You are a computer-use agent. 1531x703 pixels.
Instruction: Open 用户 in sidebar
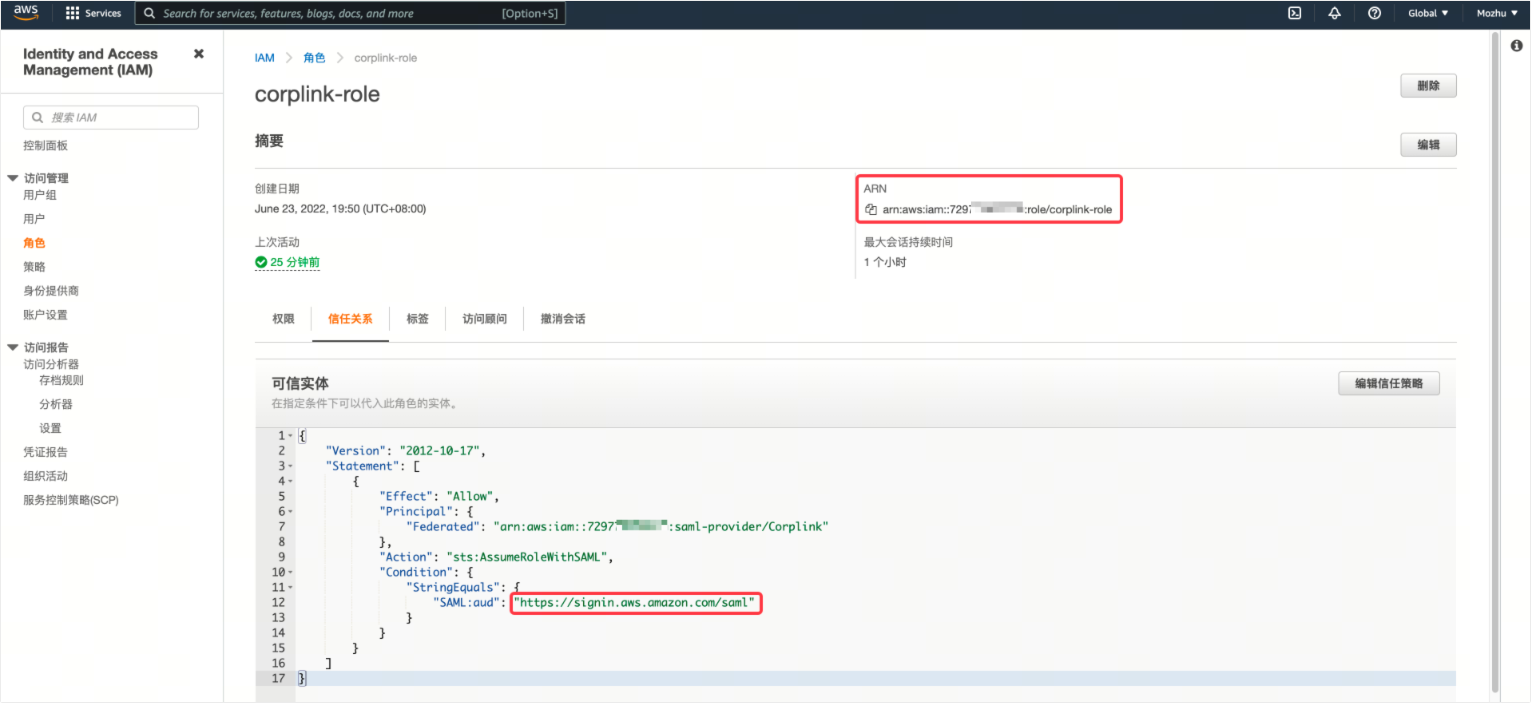34,219
